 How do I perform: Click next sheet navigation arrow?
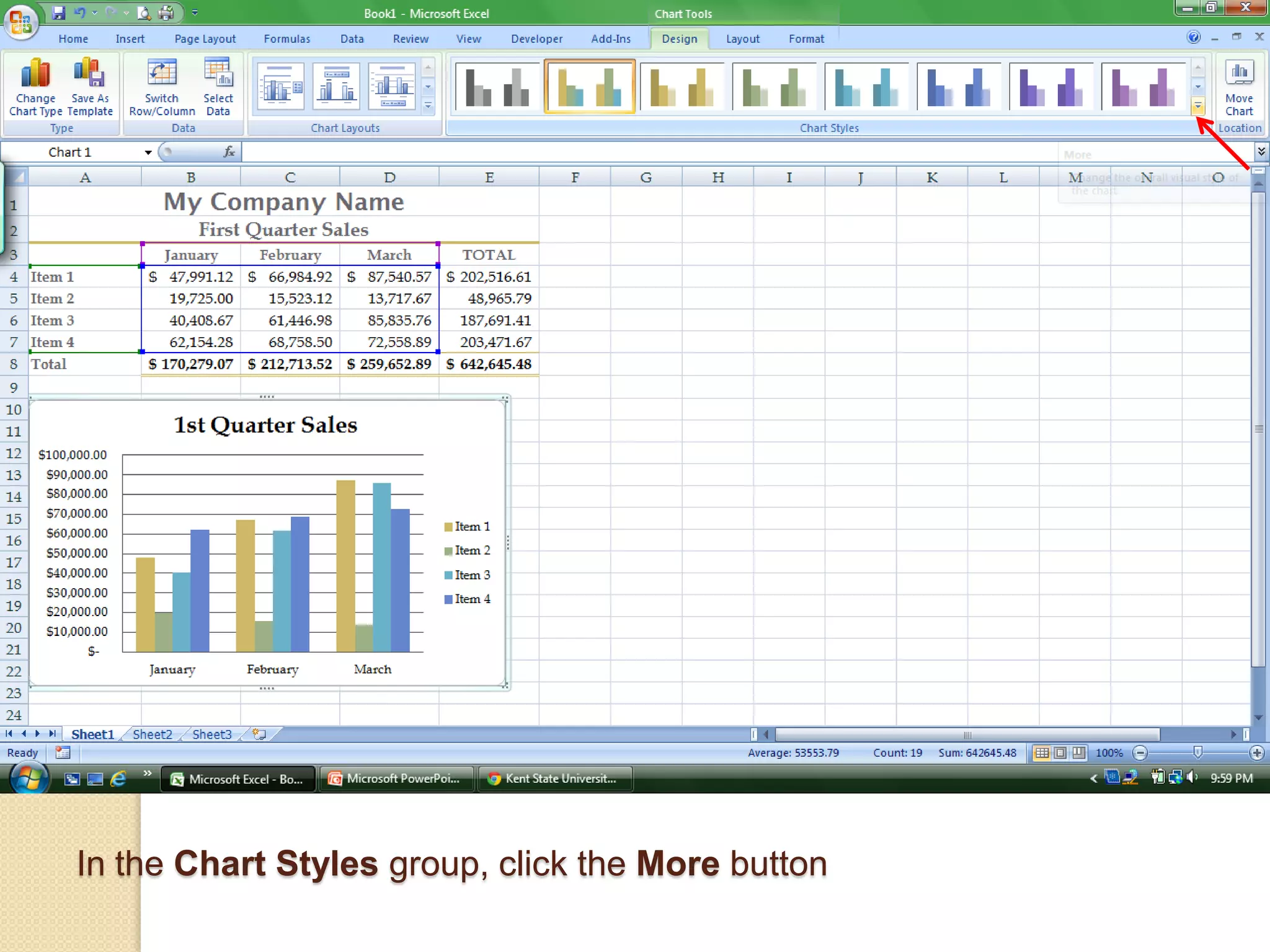point(38,734)
